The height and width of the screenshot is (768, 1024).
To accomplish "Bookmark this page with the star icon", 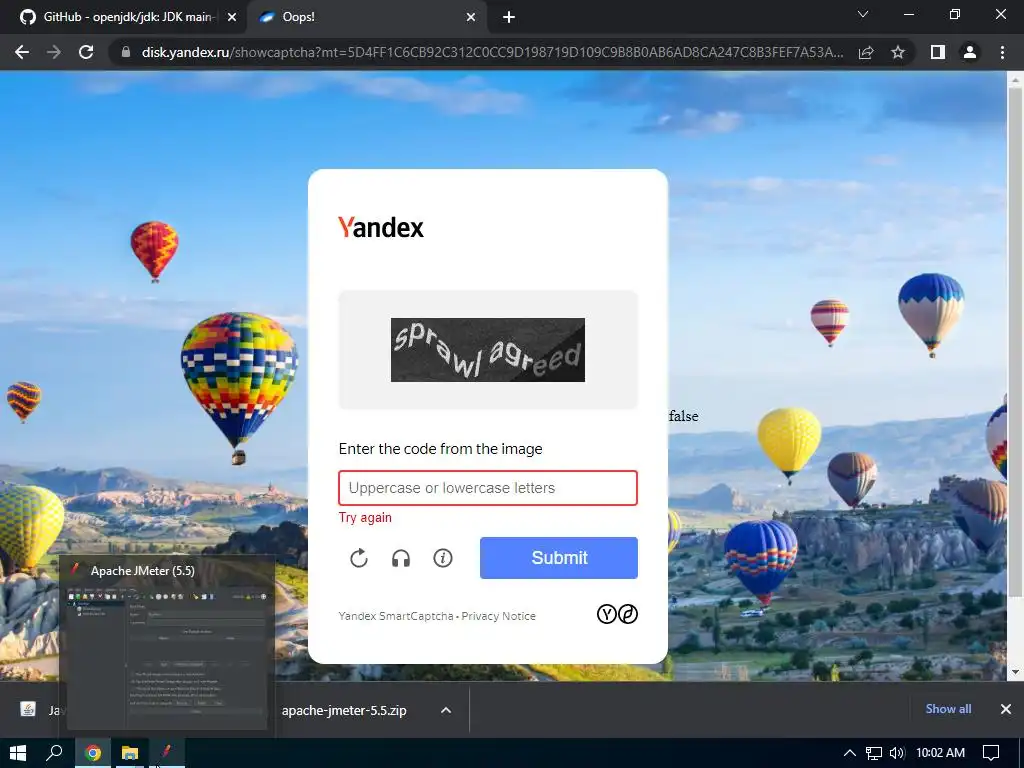I will coord(898,52).
